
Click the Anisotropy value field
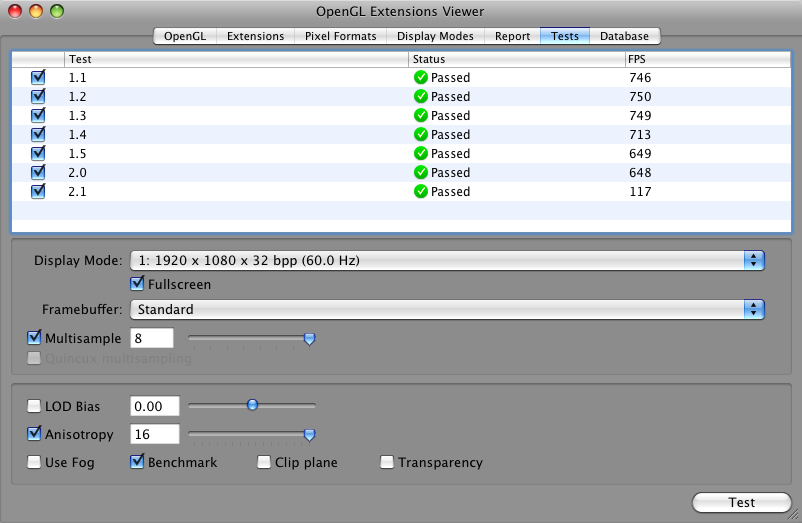(155, 435)
